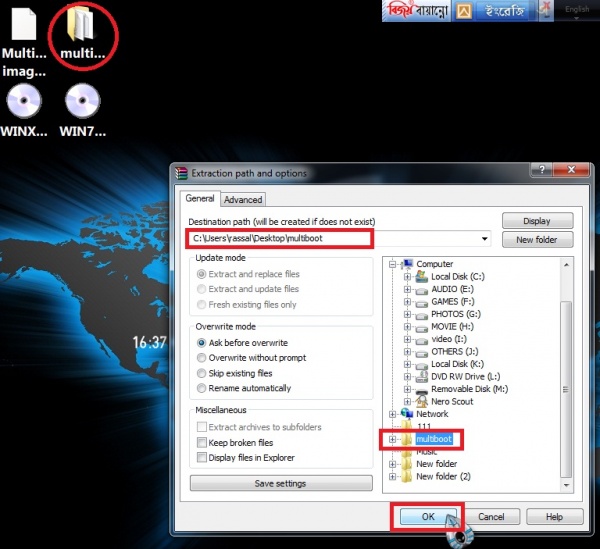Expand the New folder tree node

392,464
